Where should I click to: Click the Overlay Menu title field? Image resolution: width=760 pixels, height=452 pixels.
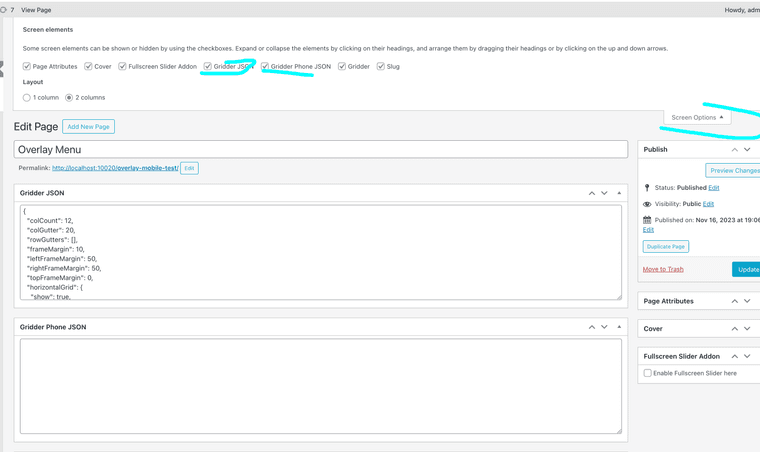(x=320, y=149)
